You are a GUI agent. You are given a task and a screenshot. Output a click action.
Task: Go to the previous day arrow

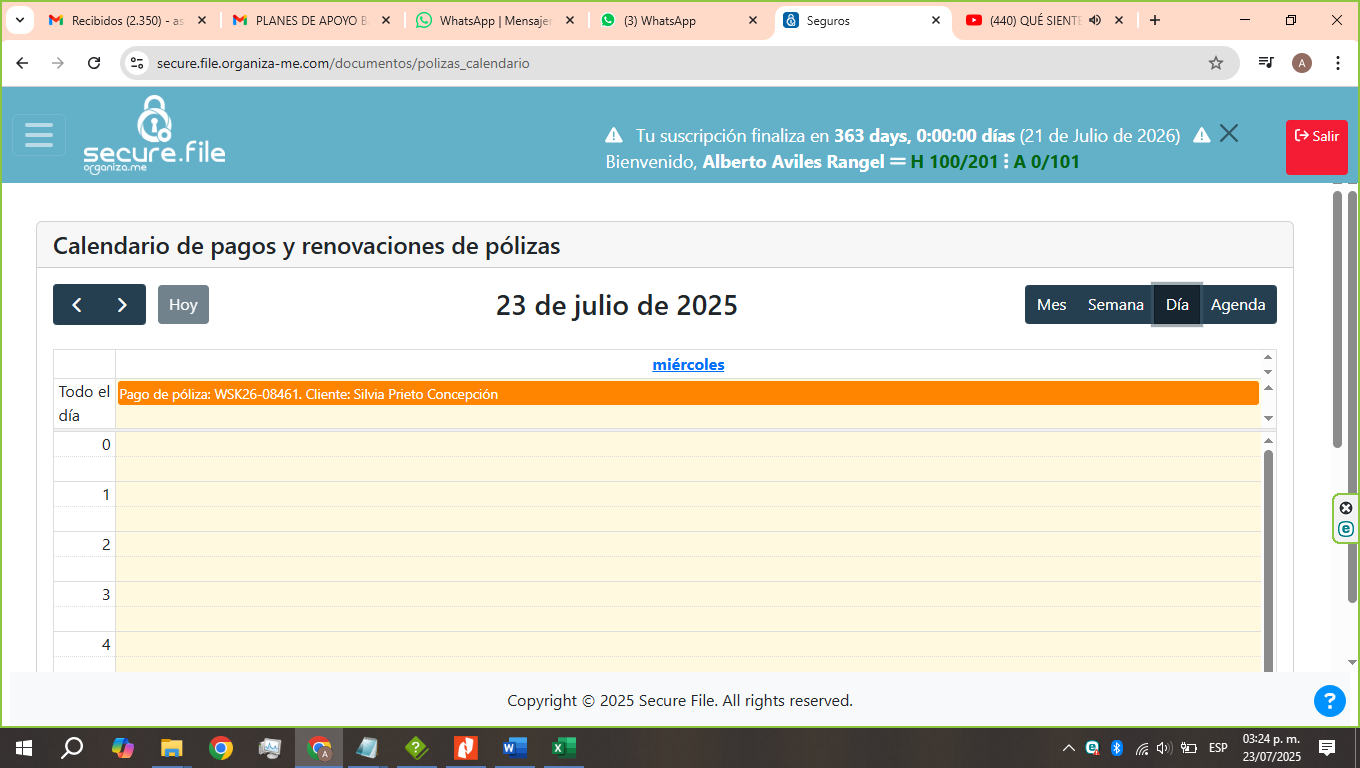click(76, 305)
